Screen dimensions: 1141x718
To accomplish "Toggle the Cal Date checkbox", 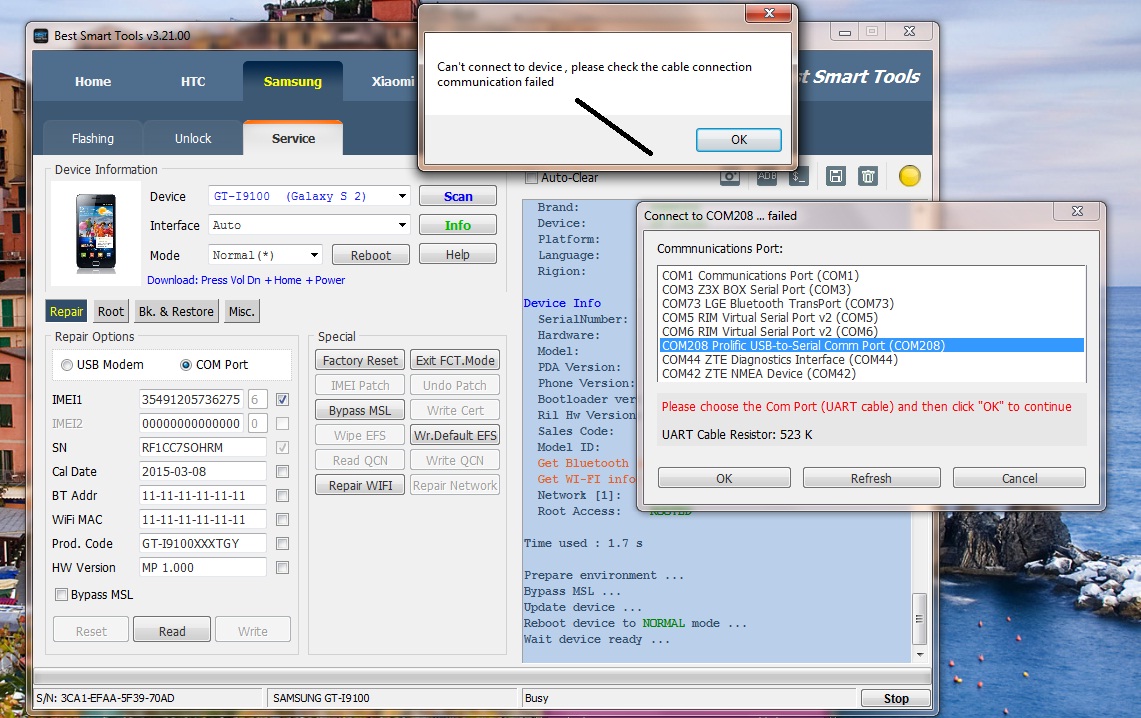I will click(283, 471).
